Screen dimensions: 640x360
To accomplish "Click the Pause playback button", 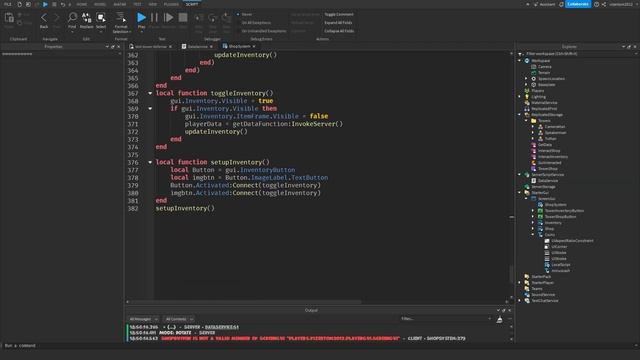I will [154, 18].
